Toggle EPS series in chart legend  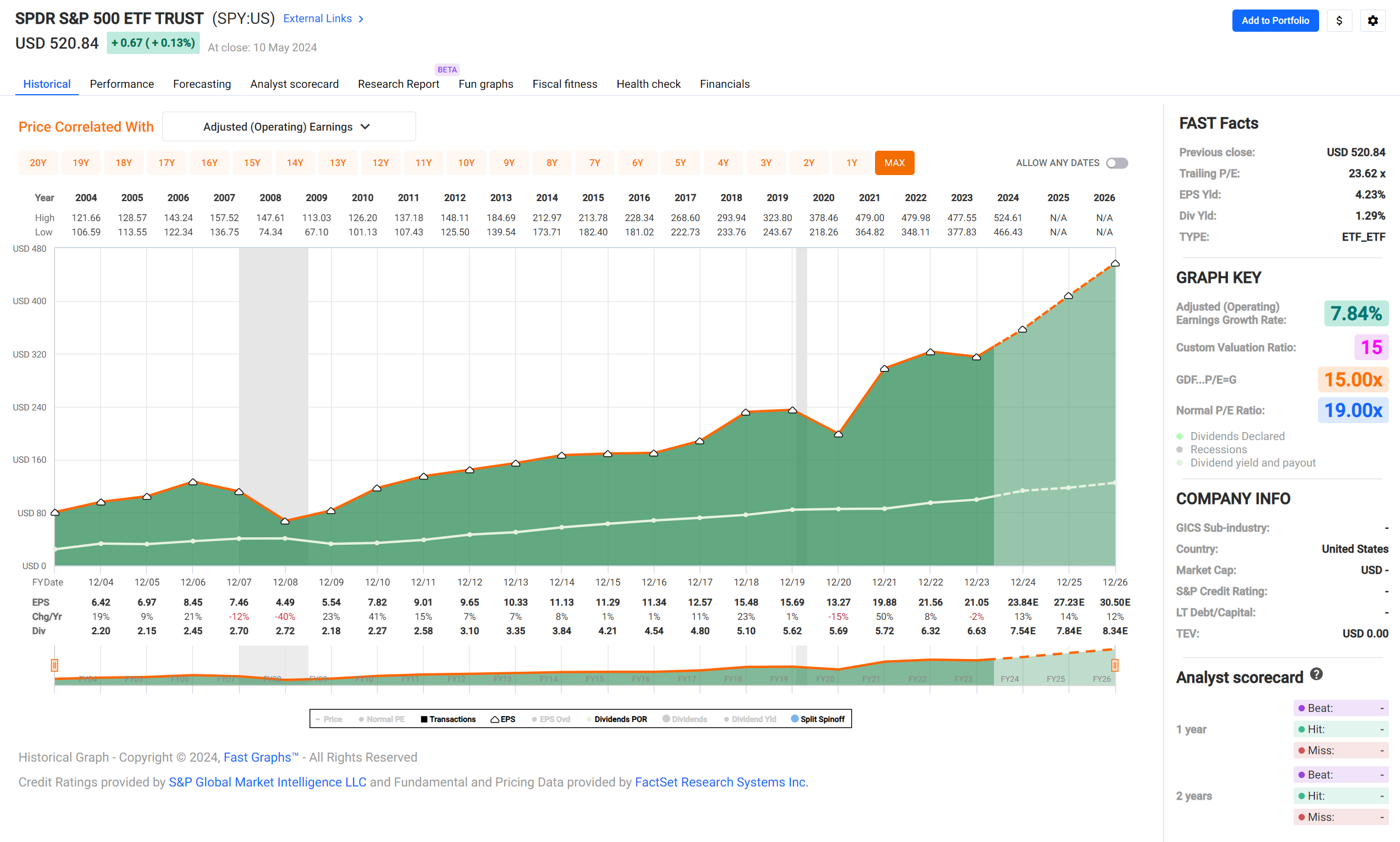pos(503,719)
